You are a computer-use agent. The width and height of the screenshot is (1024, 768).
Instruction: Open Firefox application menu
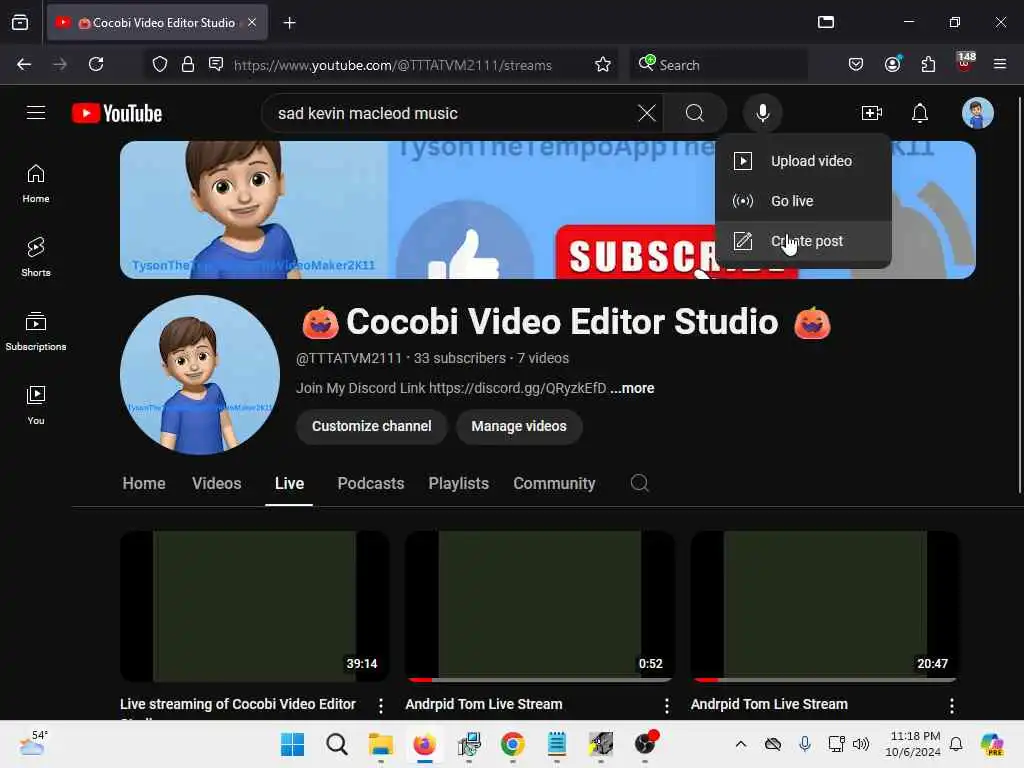tap(999, 64)
